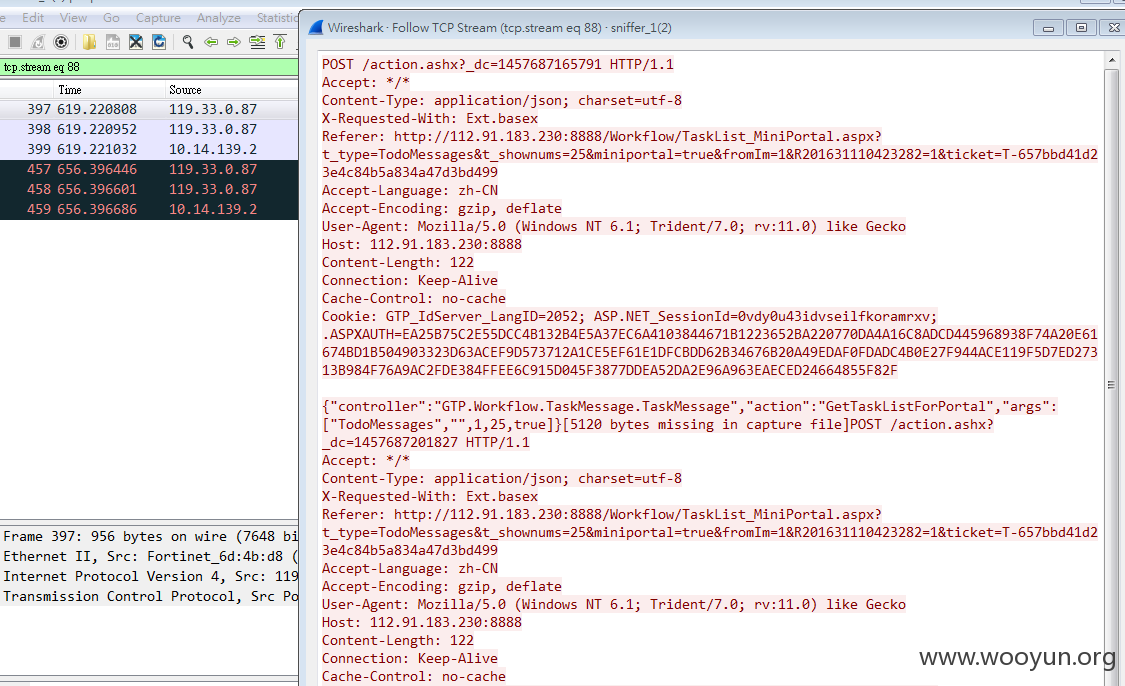Open the Statistics menu
Image resolution: width=1125 pixels, height=686 pixels.
click(277, 18)
